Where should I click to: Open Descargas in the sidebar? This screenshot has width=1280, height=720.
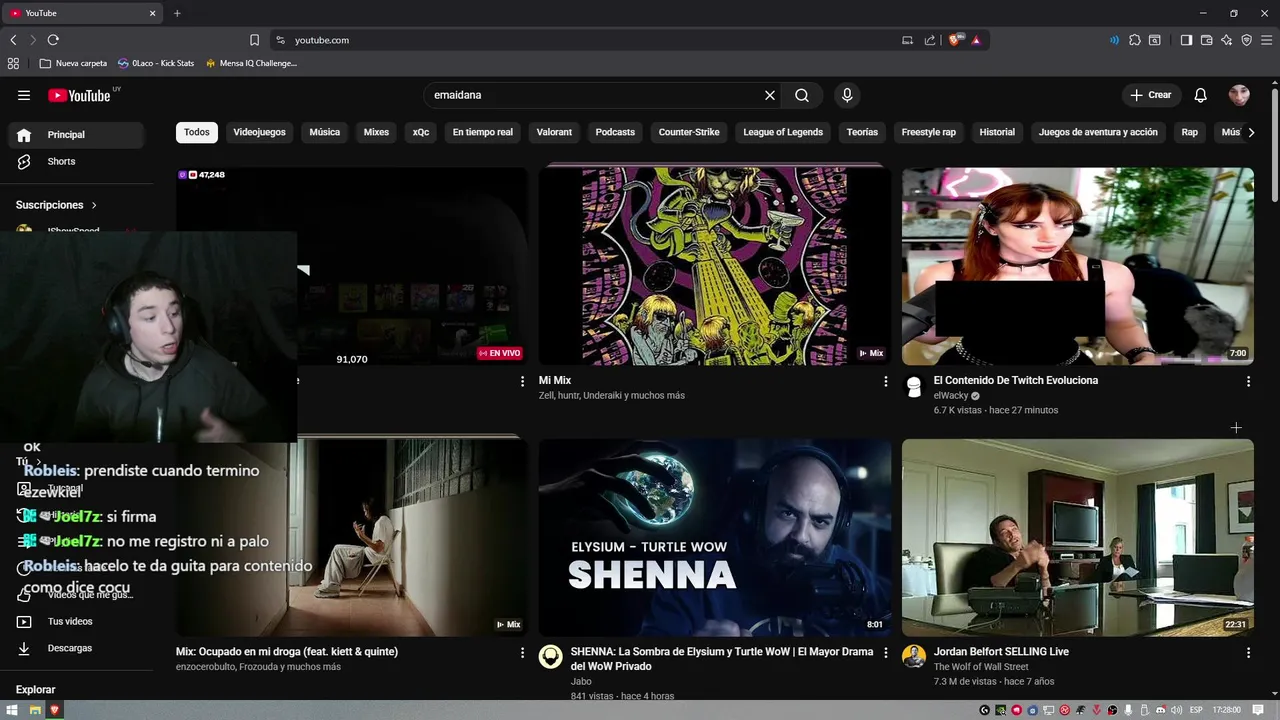pyautogui.click(x=75, y=648)
